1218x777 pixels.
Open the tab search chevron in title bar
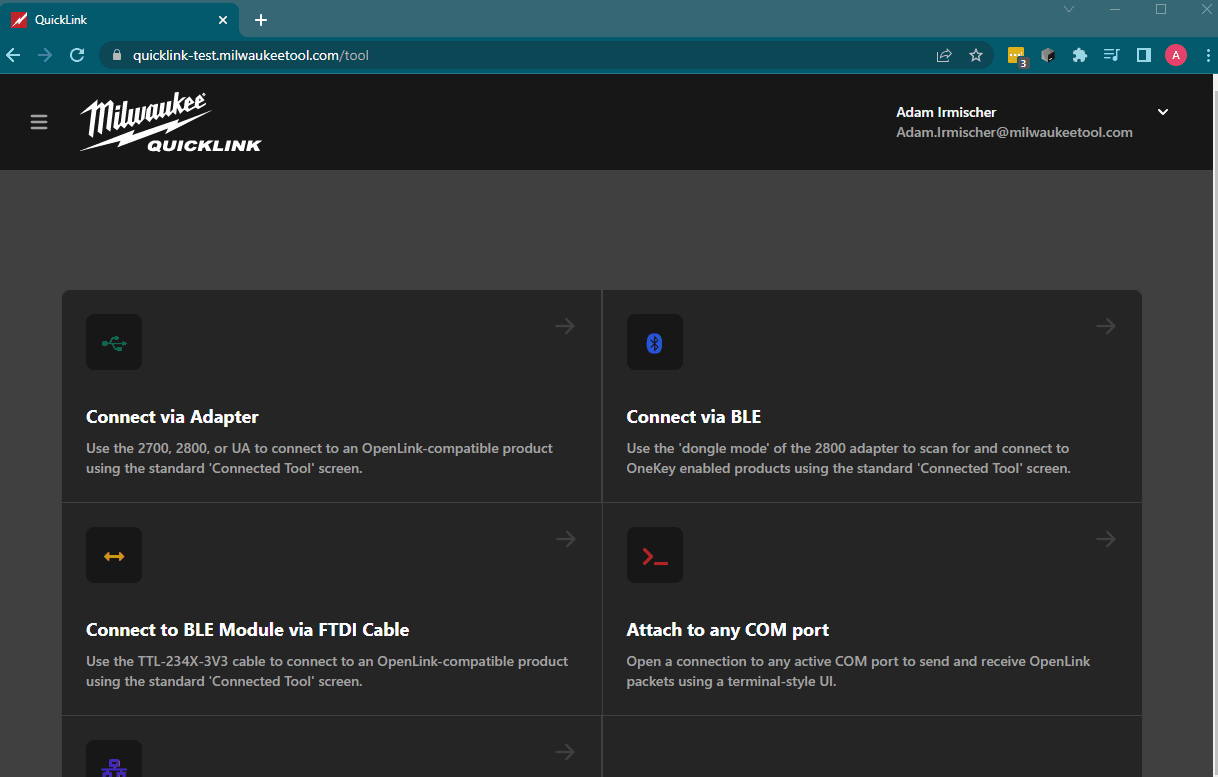coord(1069,9)
